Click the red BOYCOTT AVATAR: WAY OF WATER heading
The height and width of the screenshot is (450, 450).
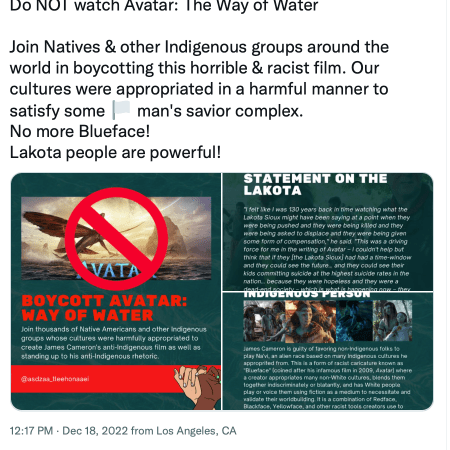pos(104,308)
